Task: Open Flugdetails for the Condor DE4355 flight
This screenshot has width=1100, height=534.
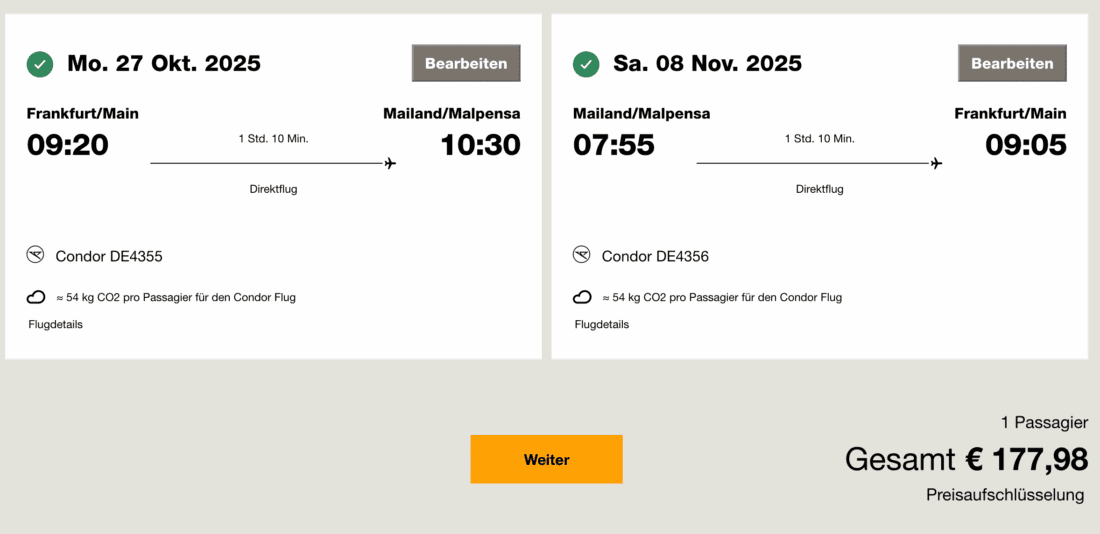Action: (55, 324)
